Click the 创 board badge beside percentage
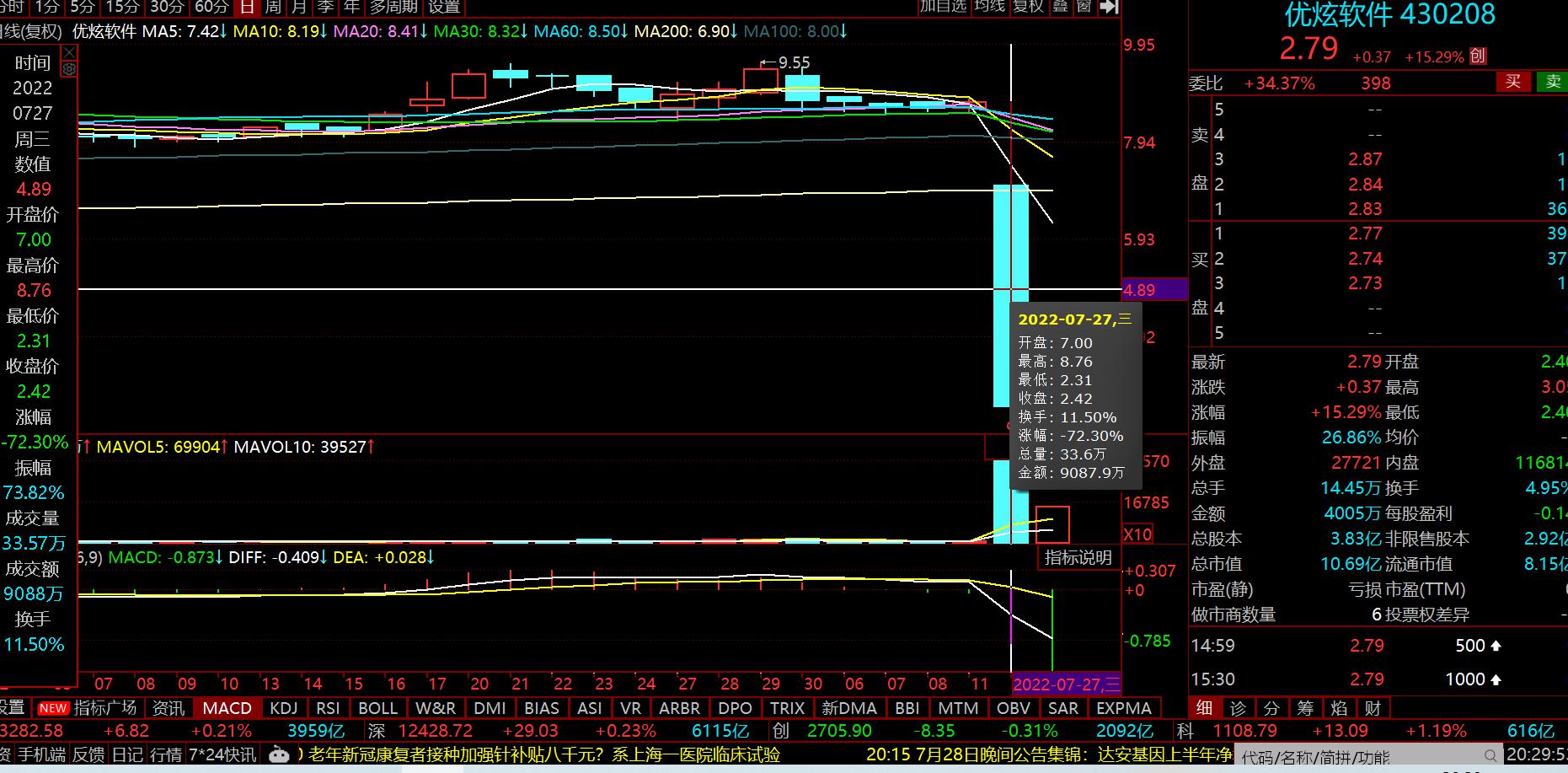This screenshot has height=773, width=1568. [1478, 56]
